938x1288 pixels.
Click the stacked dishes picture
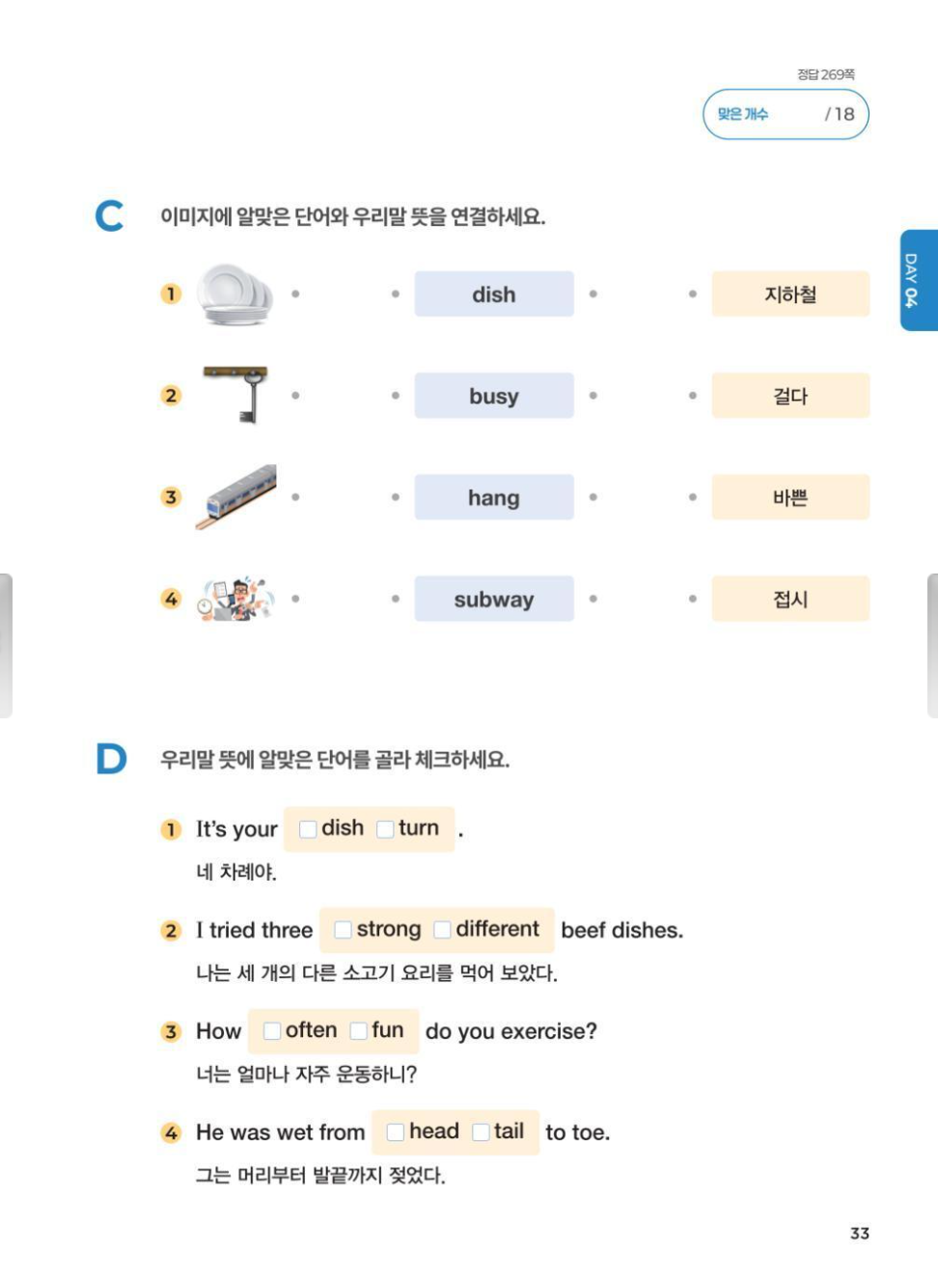pos(234,294)
